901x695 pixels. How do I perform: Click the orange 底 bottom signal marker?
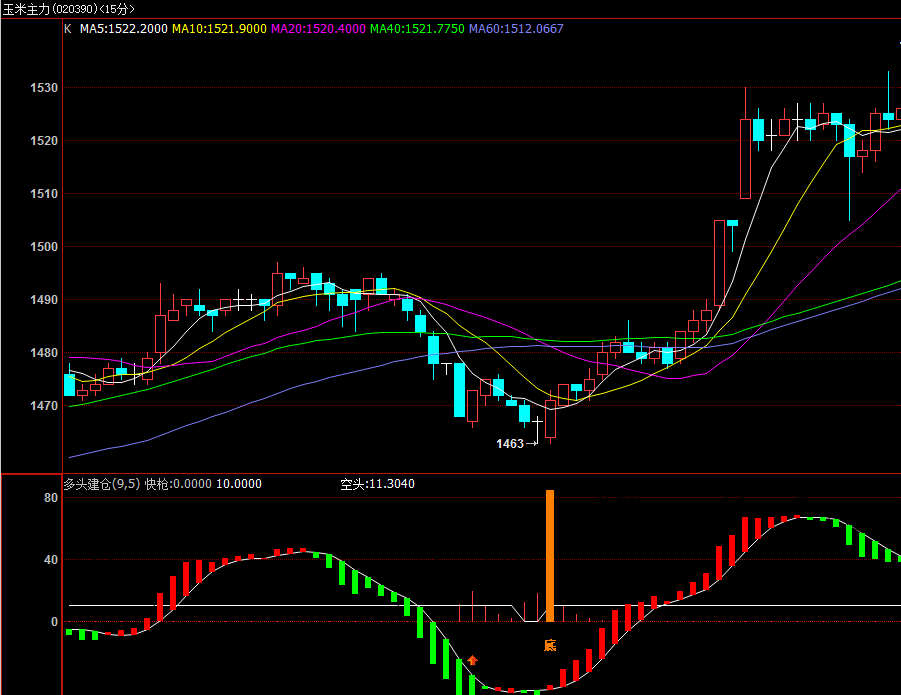click(x=550, y=645)
